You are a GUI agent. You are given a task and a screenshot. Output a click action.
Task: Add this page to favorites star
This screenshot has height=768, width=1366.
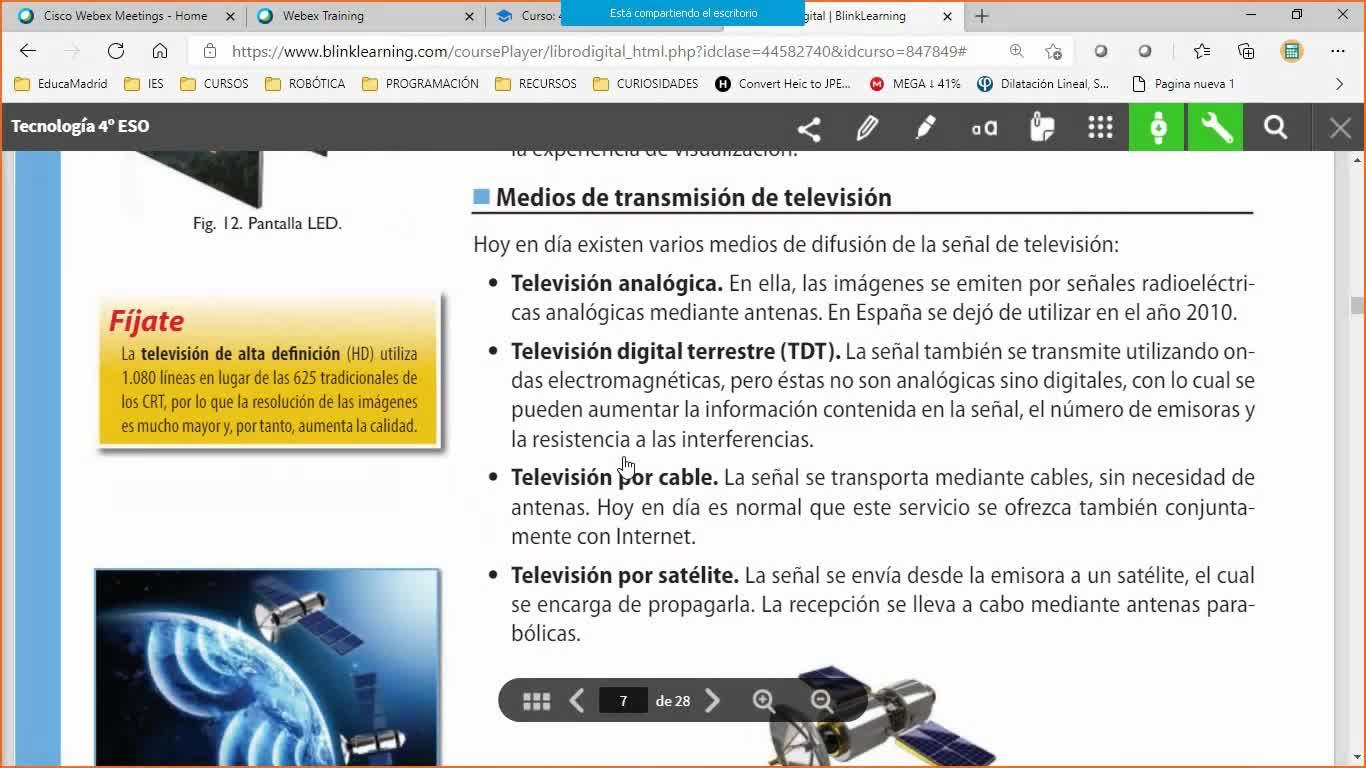click(x=1053, y=51)
